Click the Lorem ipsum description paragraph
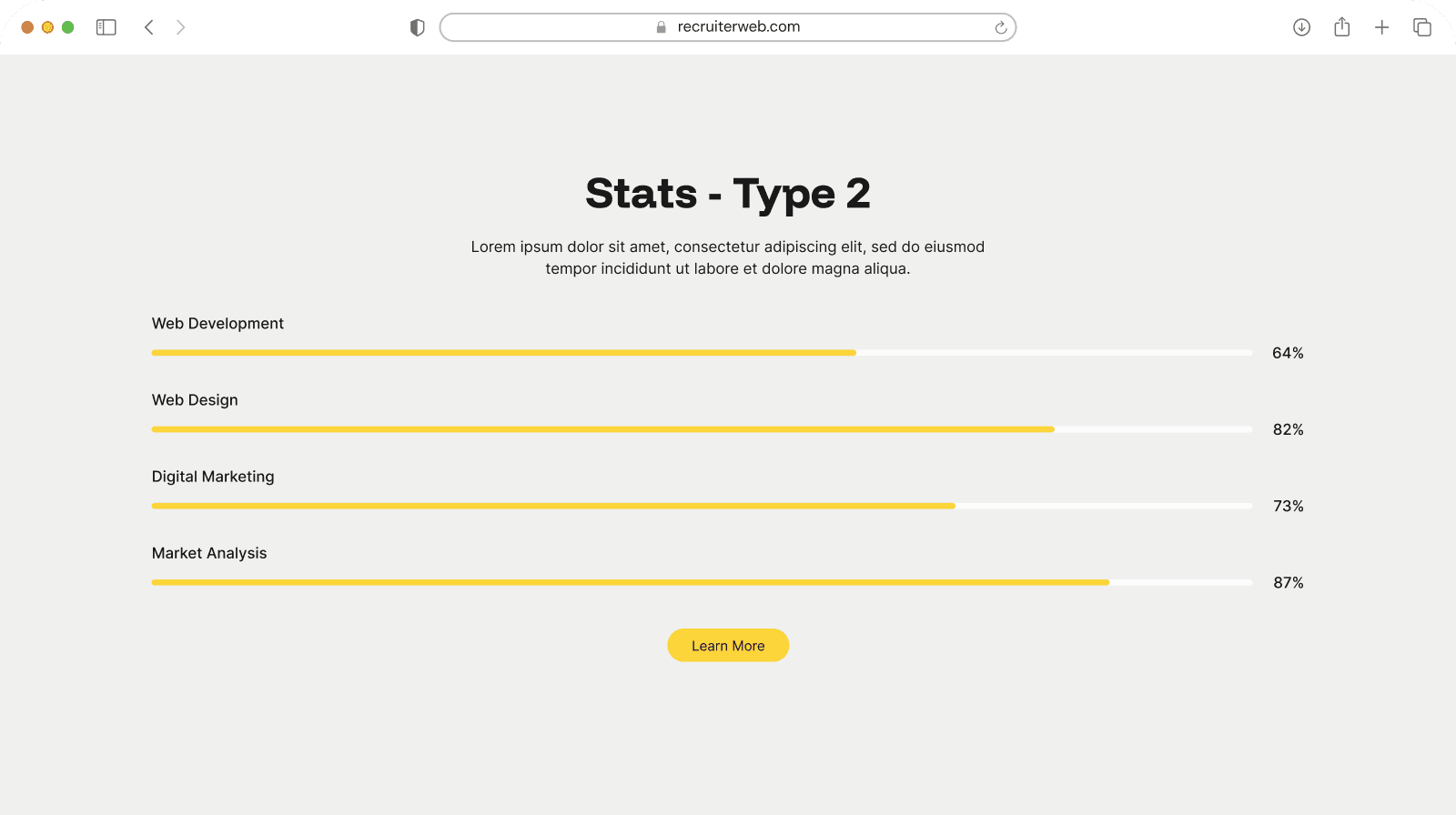The image size is (1456, 815). coord(727,257)
